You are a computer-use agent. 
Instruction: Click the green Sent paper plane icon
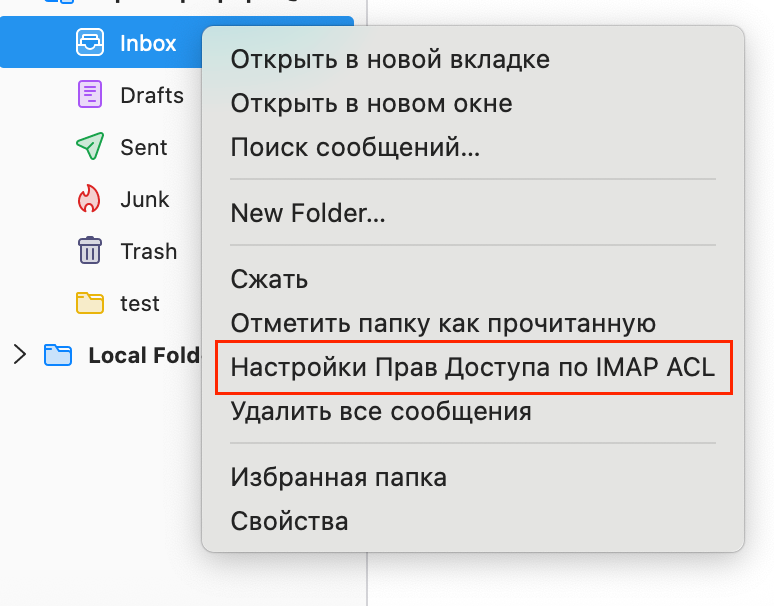tap(90, 147)
